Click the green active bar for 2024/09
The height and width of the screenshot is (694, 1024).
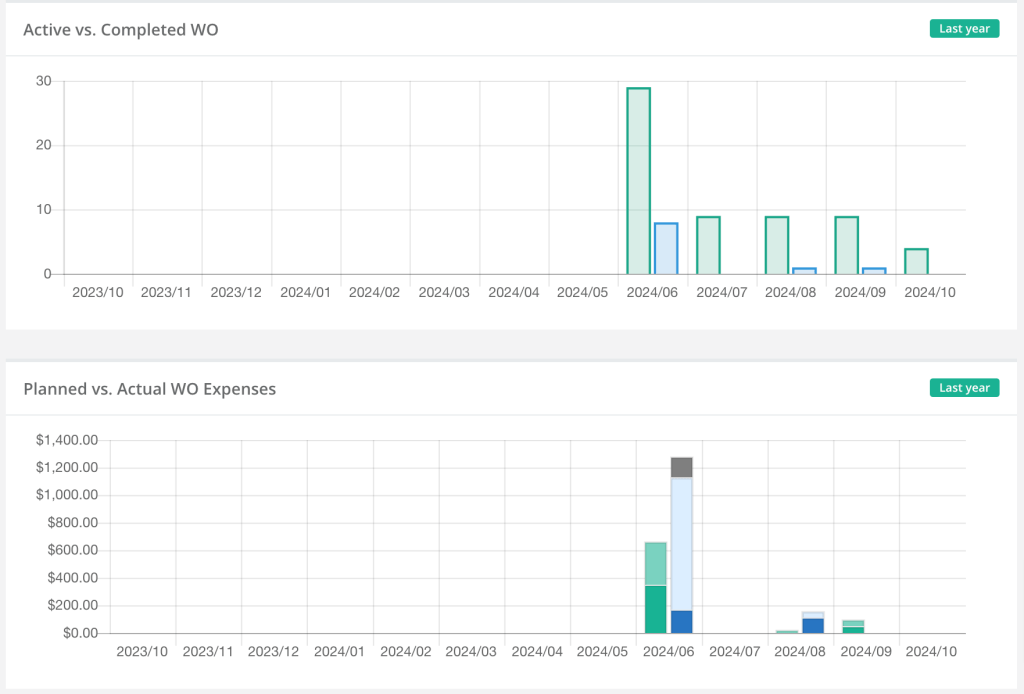pyautogui.click(x=845, y=245)
